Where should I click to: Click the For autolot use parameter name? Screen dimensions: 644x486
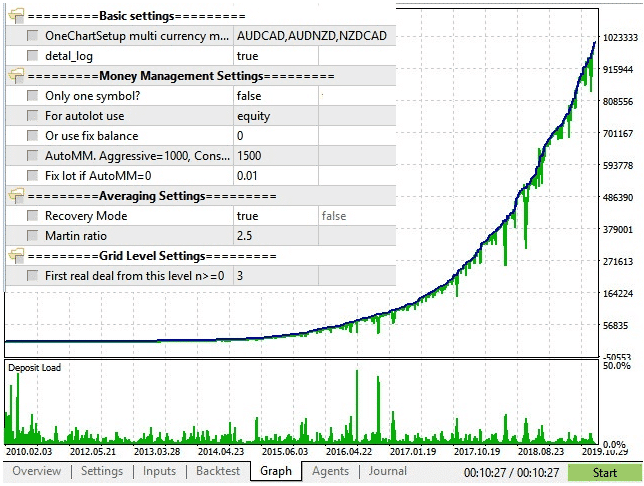85,116
